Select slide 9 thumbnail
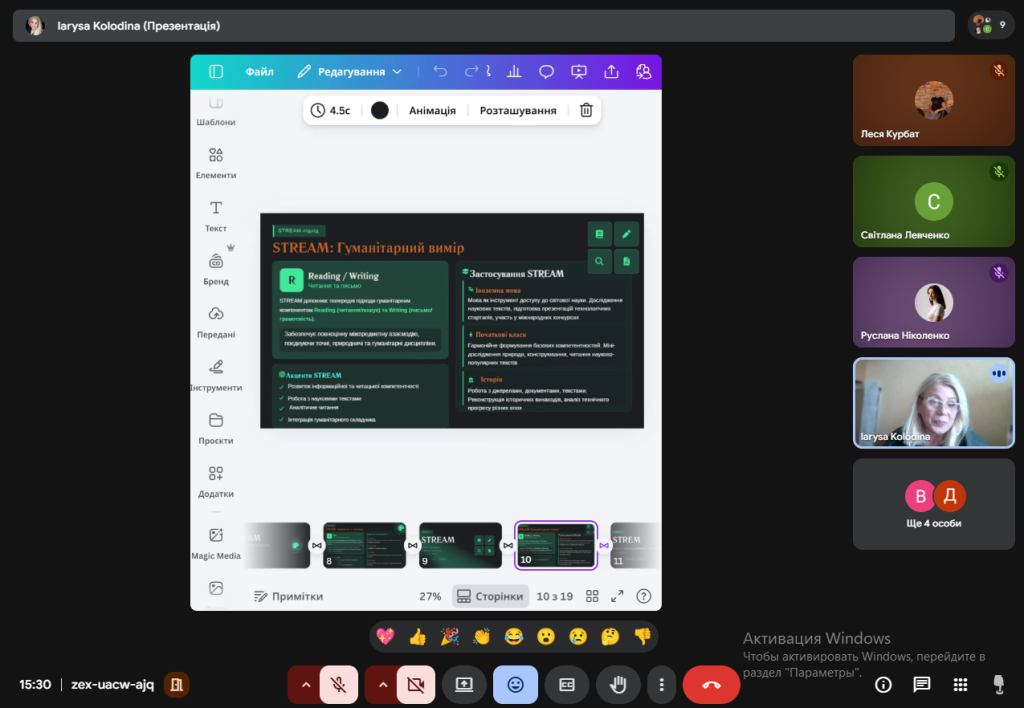 (x=460, y=545)
